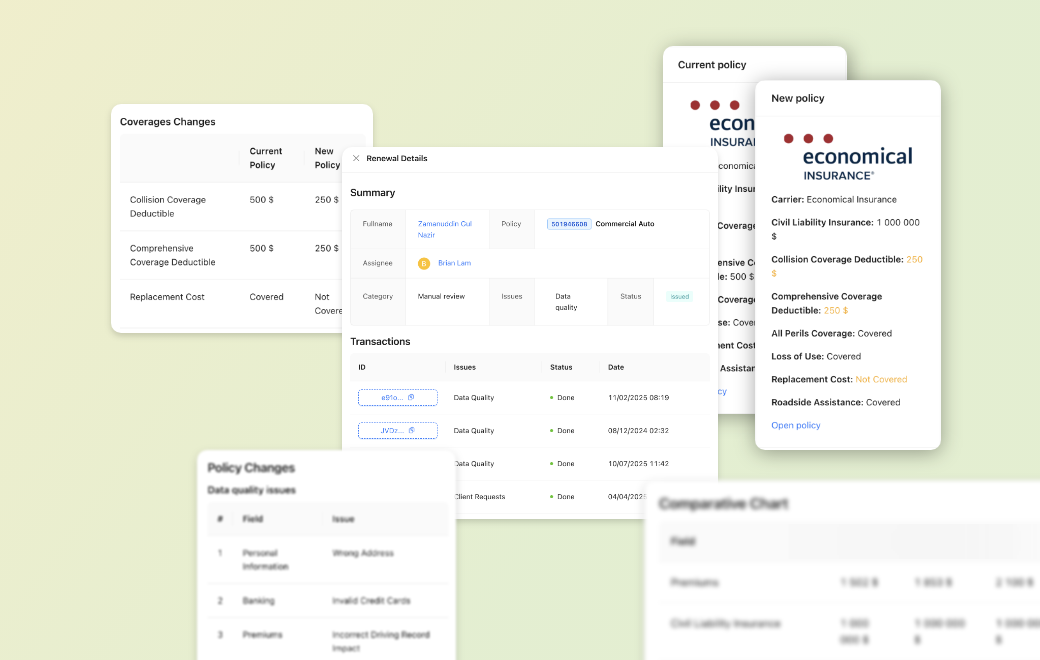Click New policy Collision Coverage Deductible line

click(x=847, y=266)
